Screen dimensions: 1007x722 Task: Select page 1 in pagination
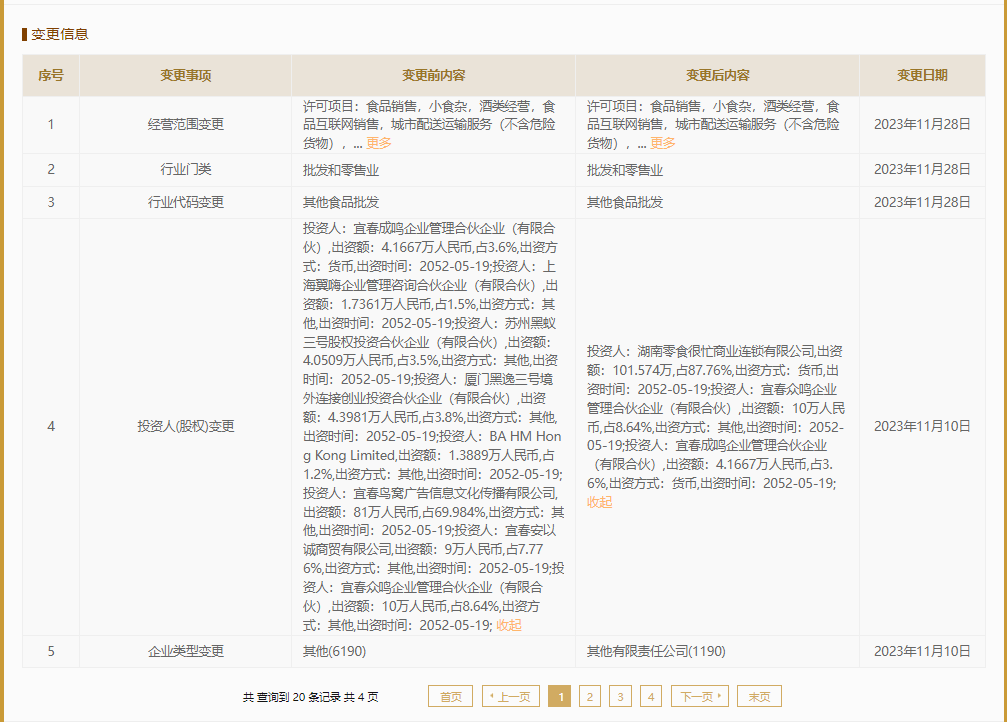pos(560,696)
